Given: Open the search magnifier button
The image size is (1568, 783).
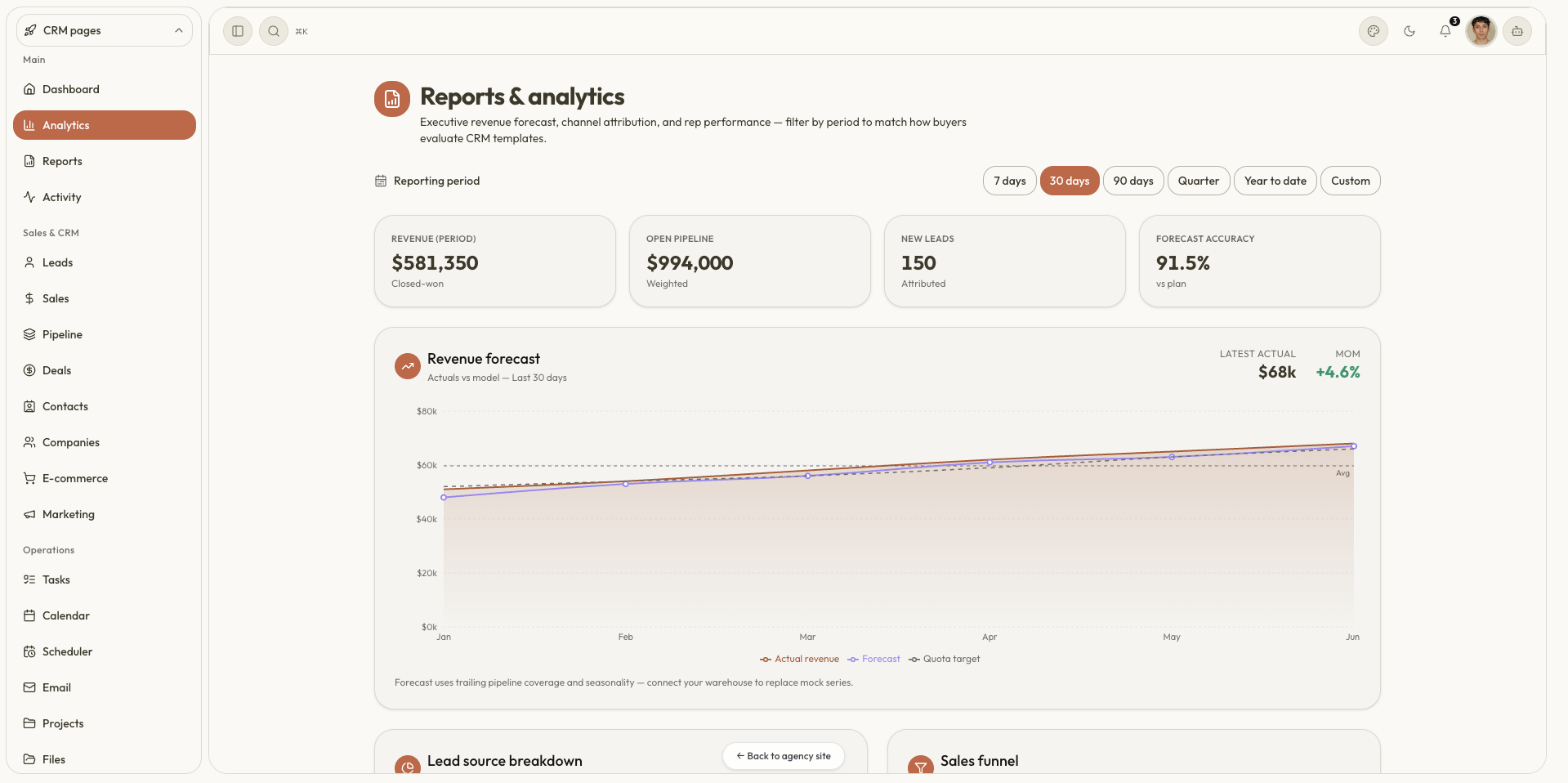Looking at the screenshot, I should click(274, 31).
